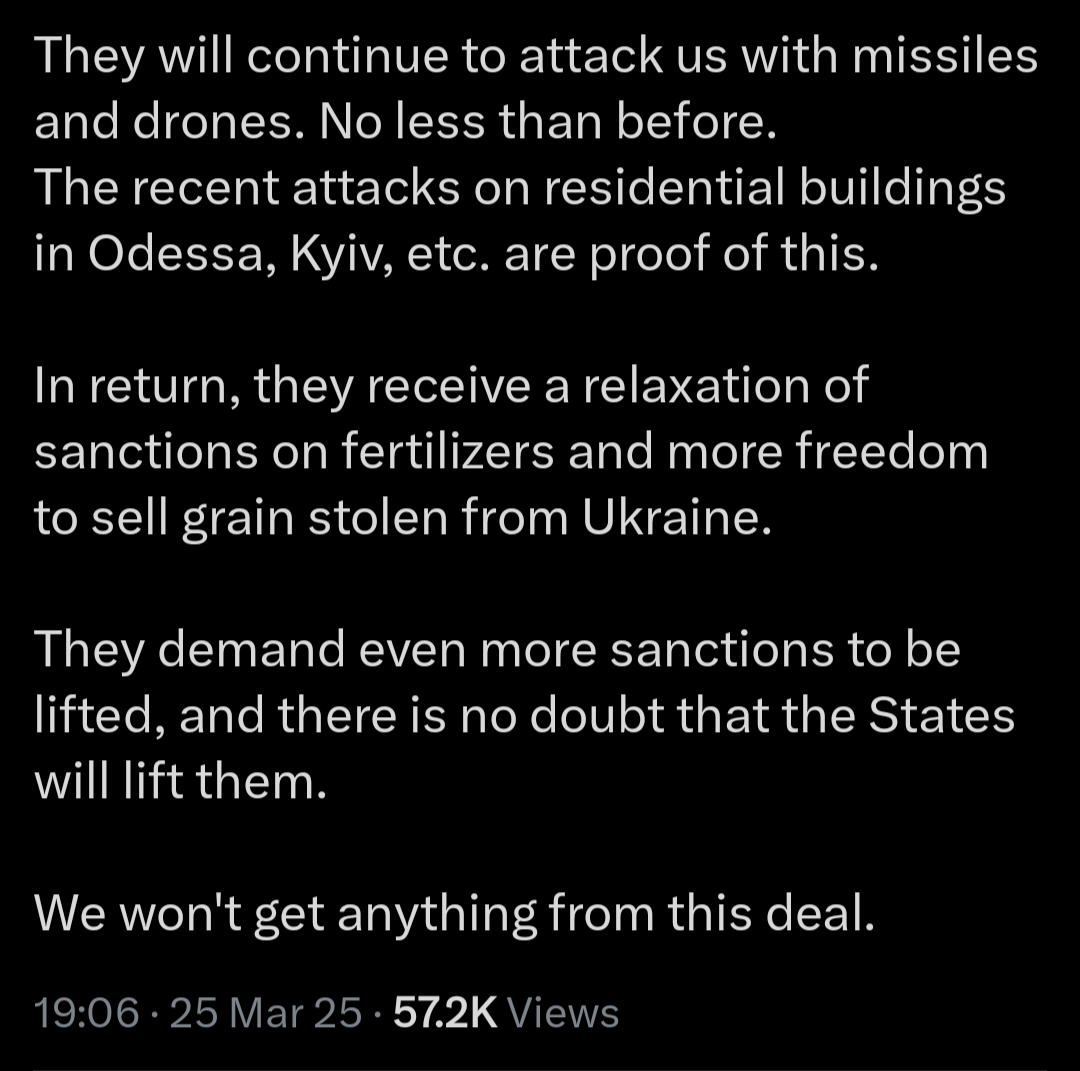
Task: Click the word "Ukraine" in the post
Action: click(x=677, y=517)
